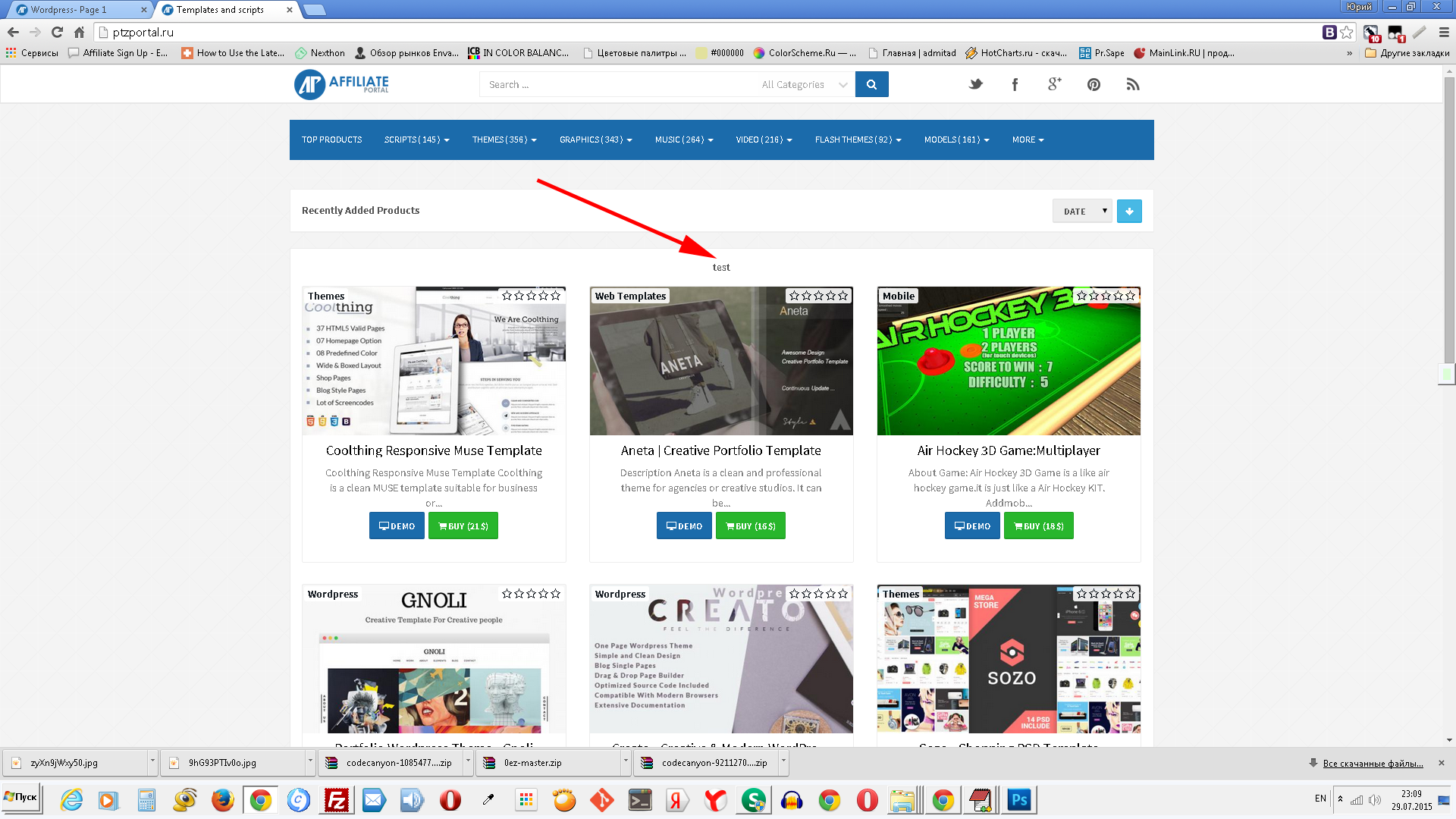Click DEMO for Aneta Creative Portfolio Template

[x=684, y=526]
